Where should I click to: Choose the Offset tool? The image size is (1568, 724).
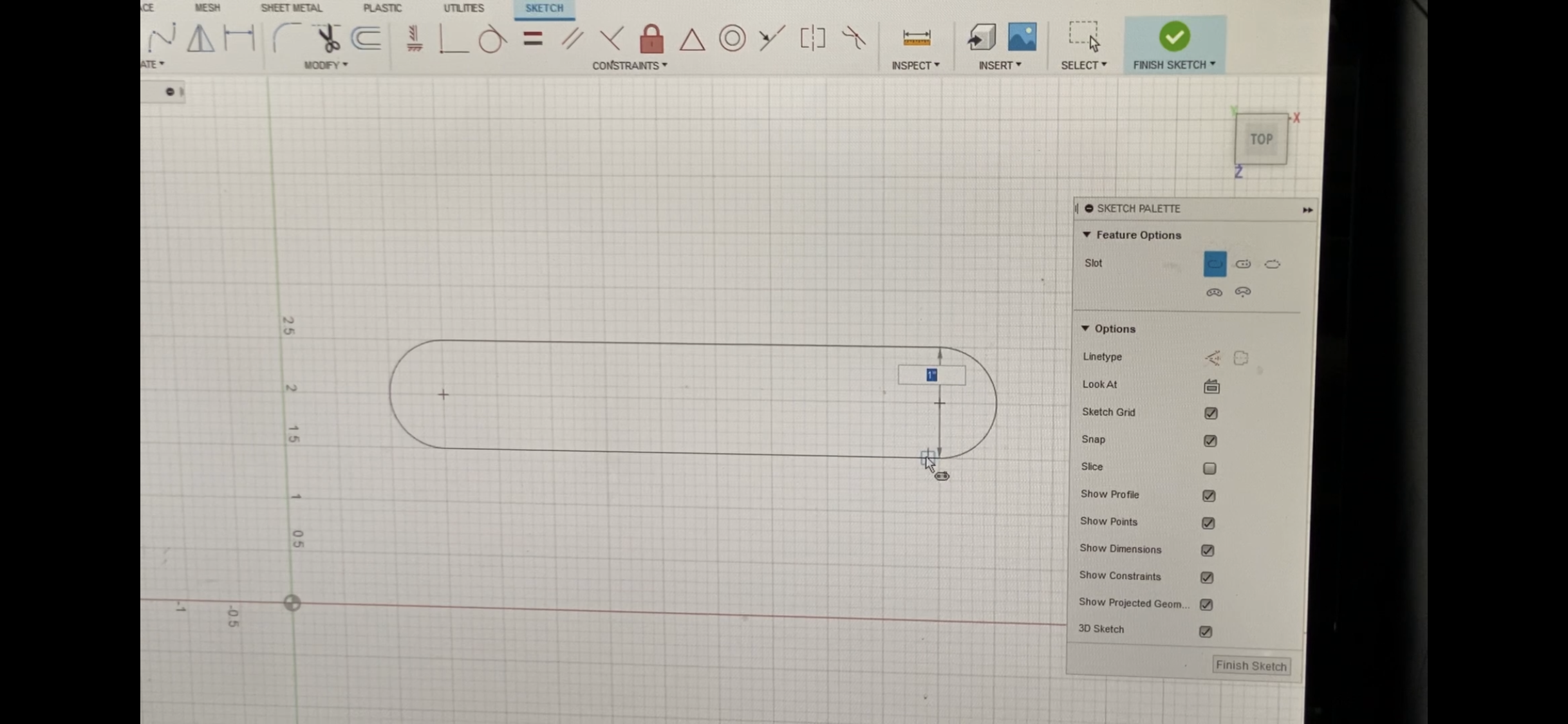[366, 39]
